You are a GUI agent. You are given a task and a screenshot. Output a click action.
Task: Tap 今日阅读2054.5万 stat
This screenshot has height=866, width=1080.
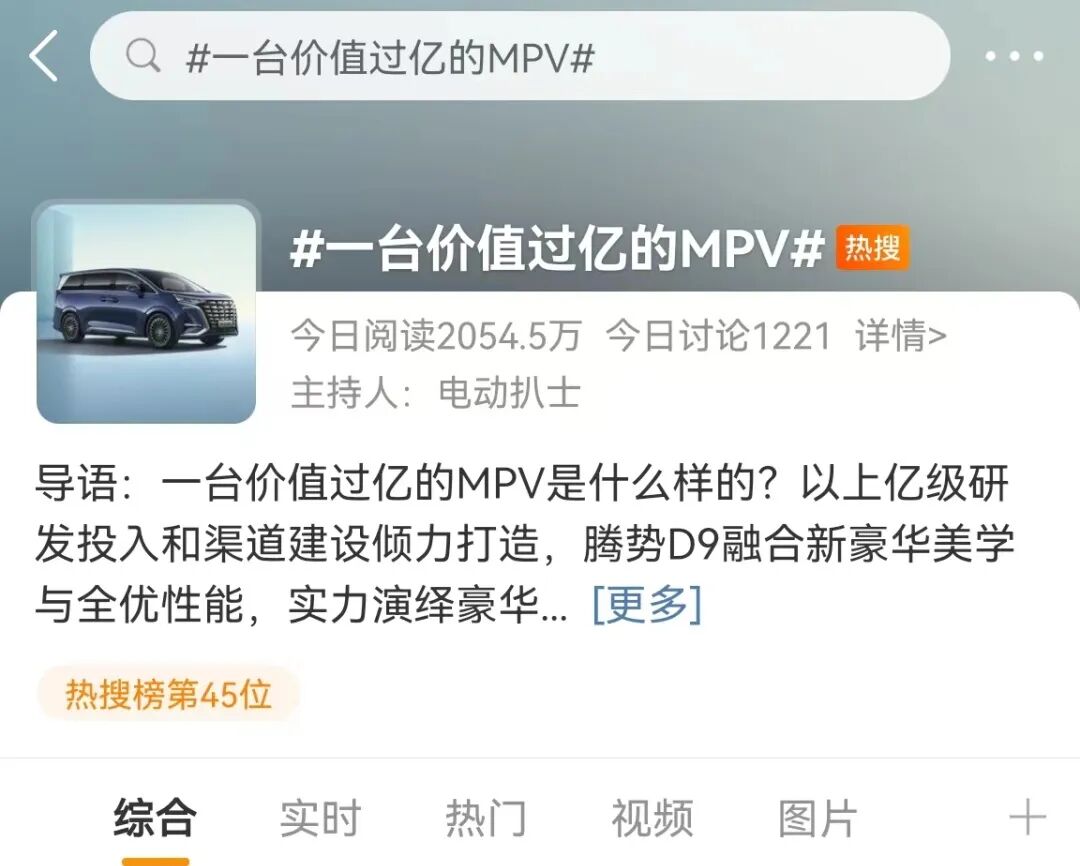coord(436,336)
